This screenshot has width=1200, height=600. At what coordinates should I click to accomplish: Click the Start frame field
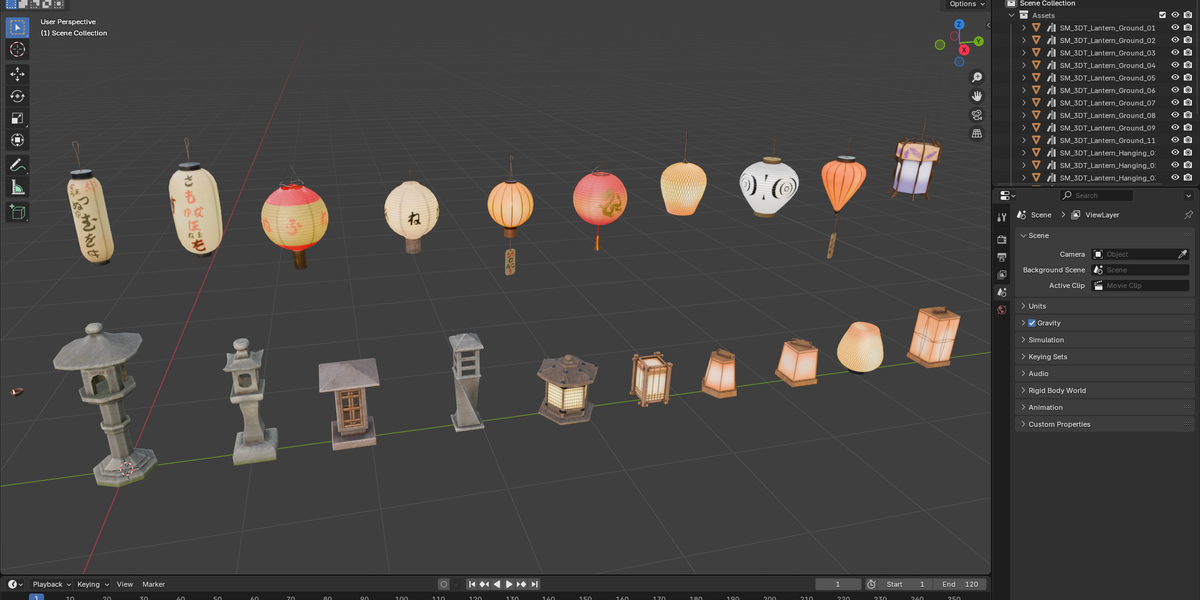coord(906,584)
